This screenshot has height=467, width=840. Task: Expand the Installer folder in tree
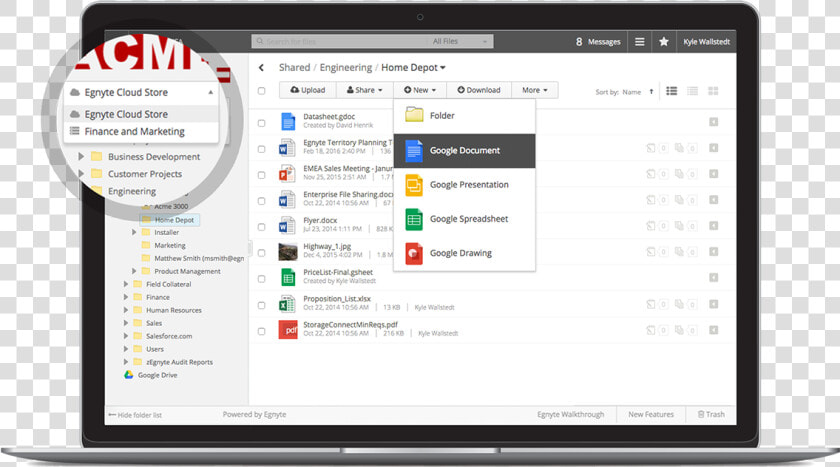(134, 232)
